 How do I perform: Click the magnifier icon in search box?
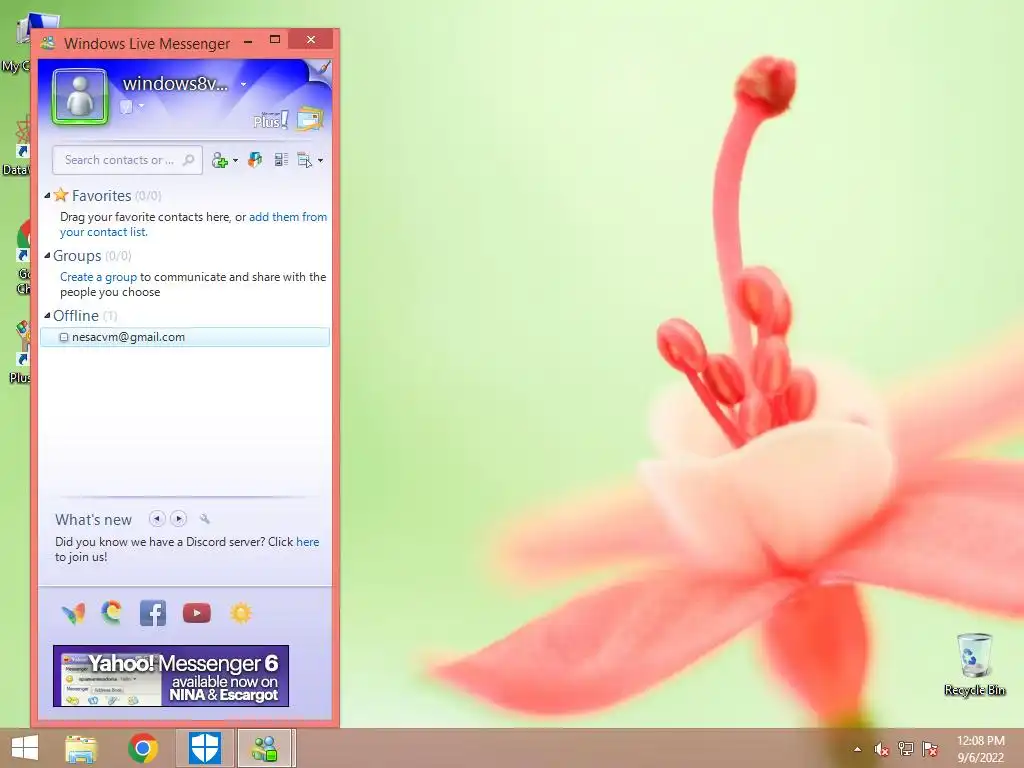tap(189, 160)
